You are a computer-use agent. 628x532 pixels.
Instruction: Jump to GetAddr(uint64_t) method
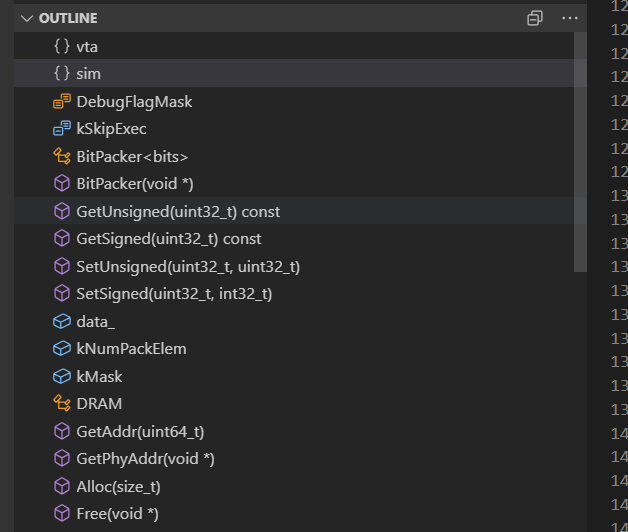click(294, 431)
